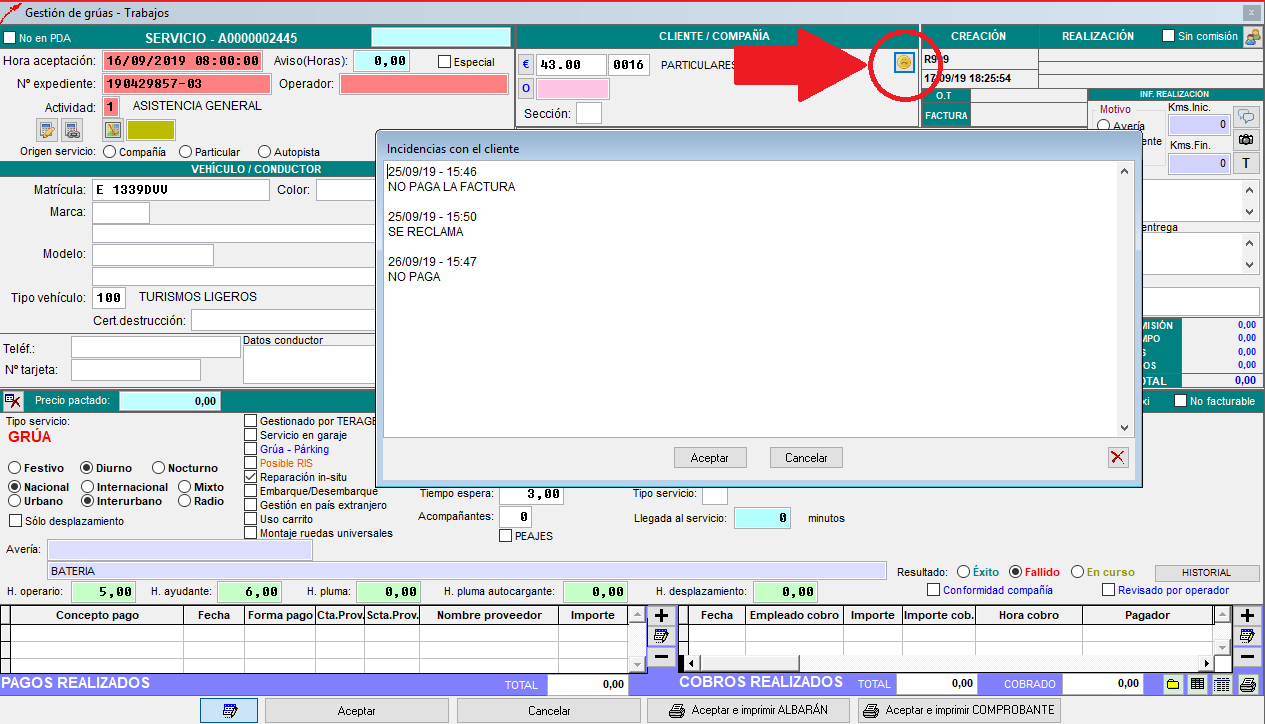Click Cancelar in the incidencias dialog
Screen dimensions: 1265x724
pyautogui.click(x=806, y=458)
